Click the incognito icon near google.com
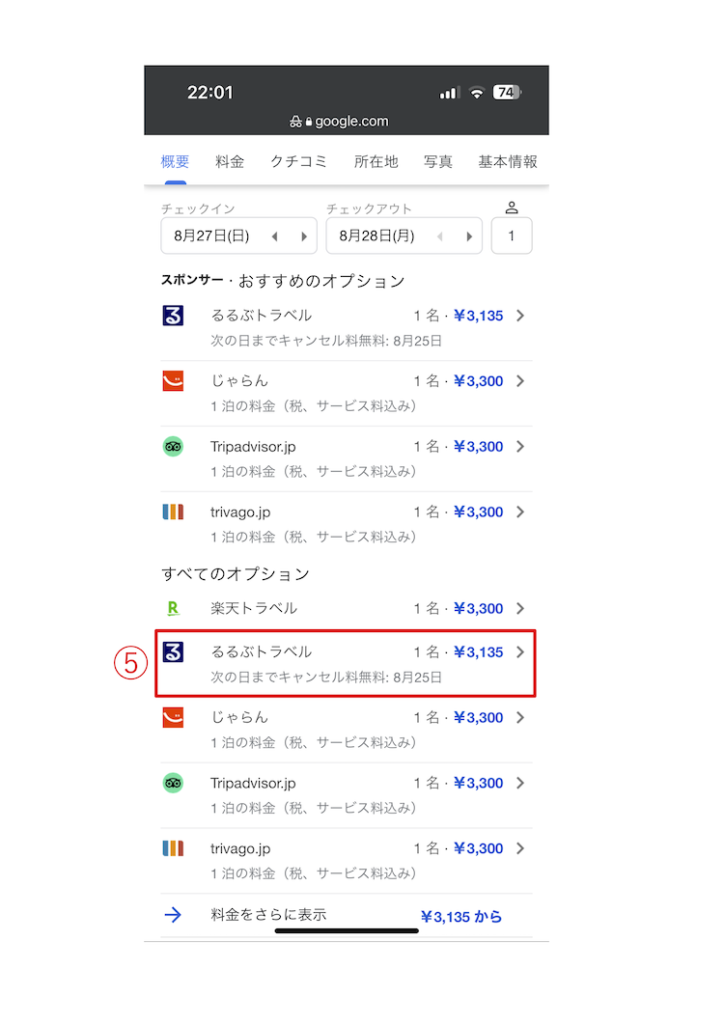The image size is (724, 1024). click(296, 121)
